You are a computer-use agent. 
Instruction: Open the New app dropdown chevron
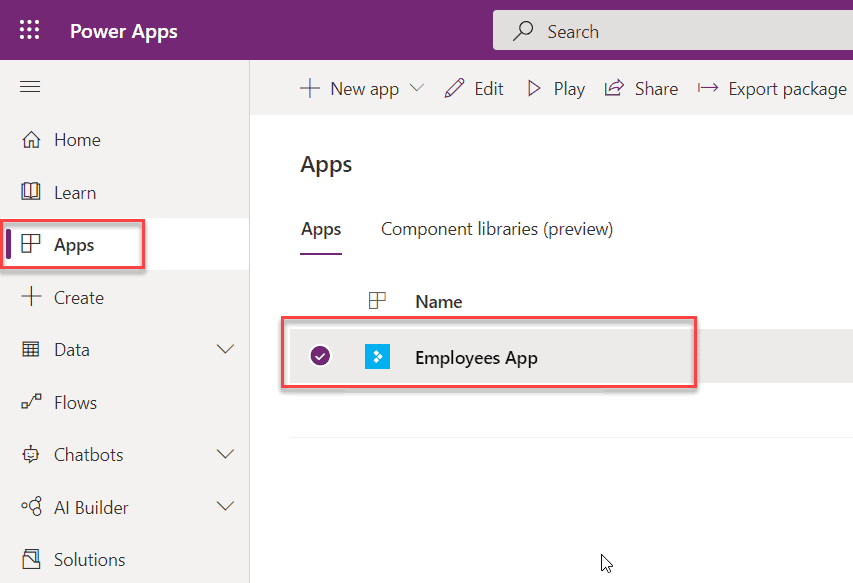click(417, 88)
